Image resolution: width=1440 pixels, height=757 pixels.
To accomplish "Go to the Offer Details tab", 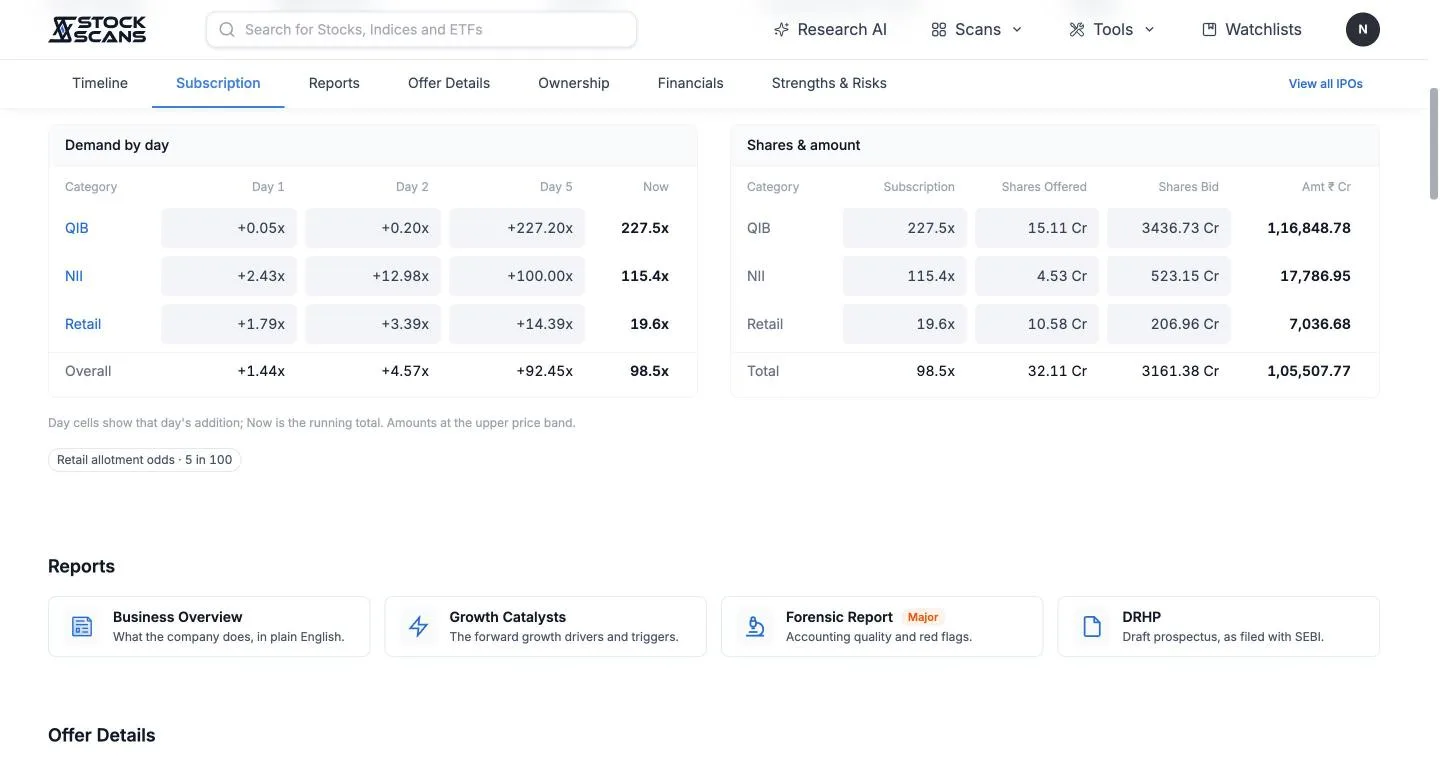I will [x=449, y=83].
